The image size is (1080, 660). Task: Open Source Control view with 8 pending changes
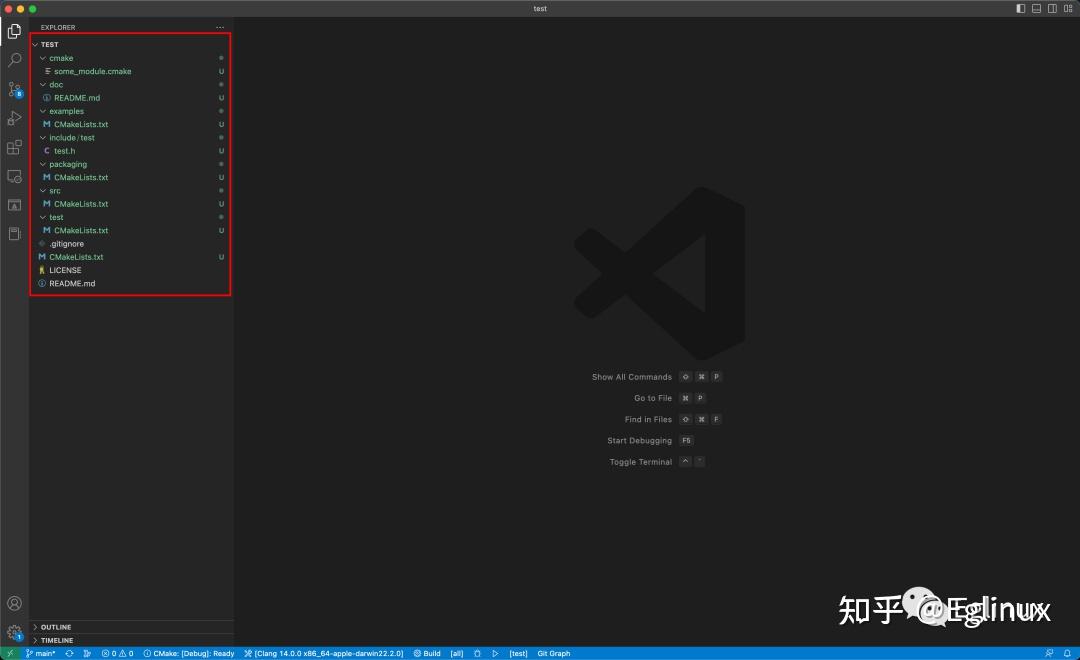click(x=14, y=89)
